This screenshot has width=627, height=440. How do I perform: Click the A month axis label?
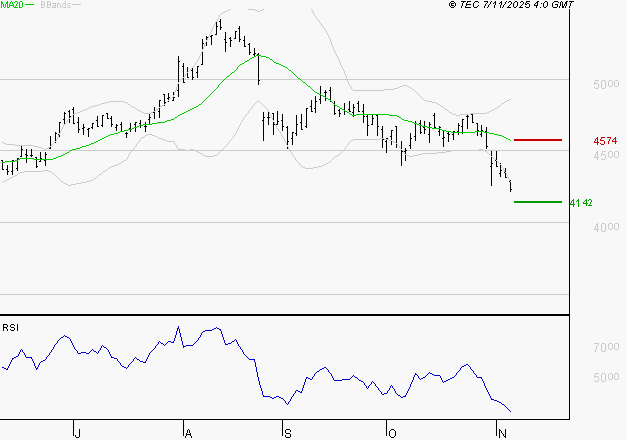[x=188, y=433]
